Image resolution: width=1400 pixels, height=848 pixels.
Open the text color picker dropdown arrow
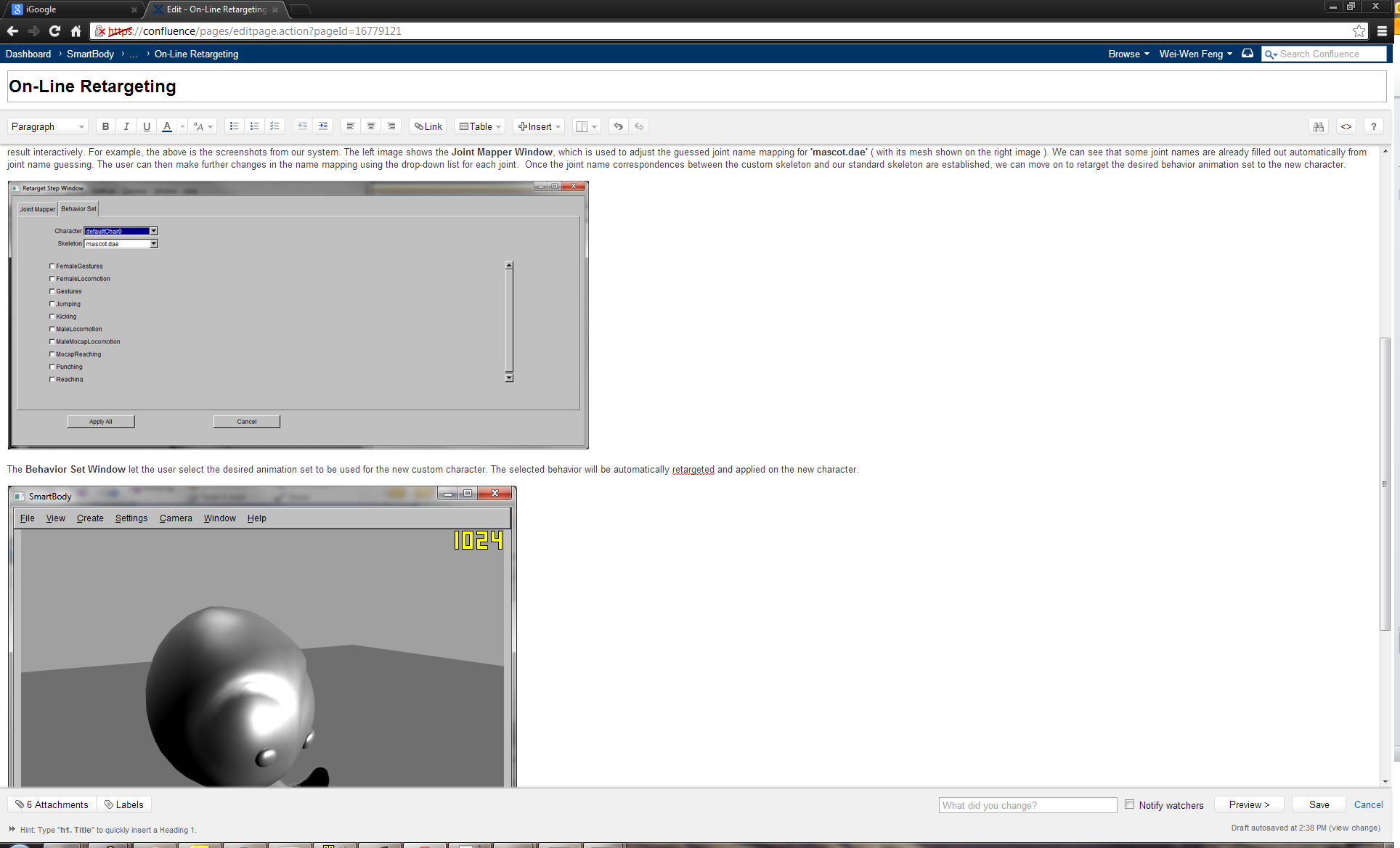[x=182, y=126]
